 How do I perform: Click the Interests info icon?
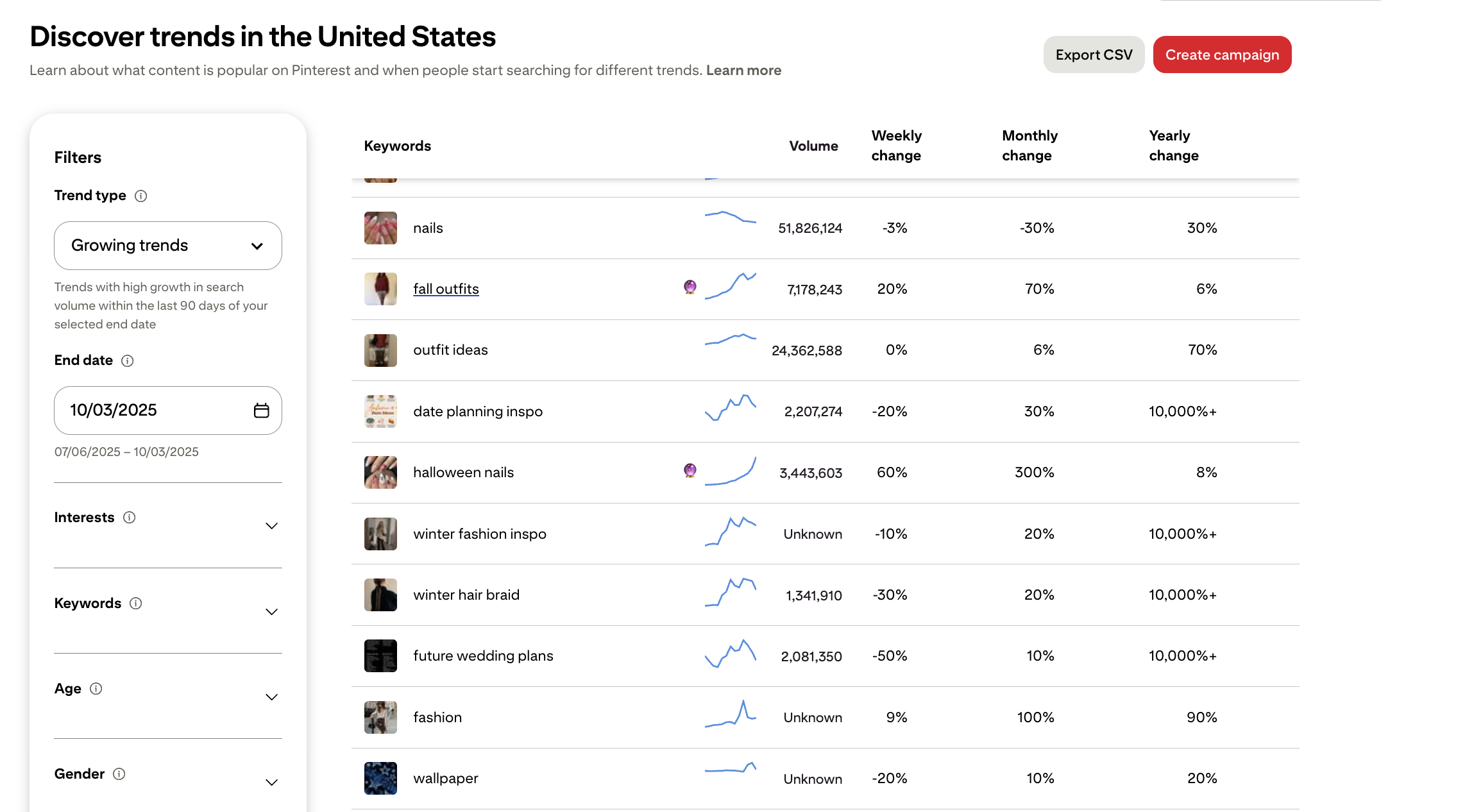[130, 518]
